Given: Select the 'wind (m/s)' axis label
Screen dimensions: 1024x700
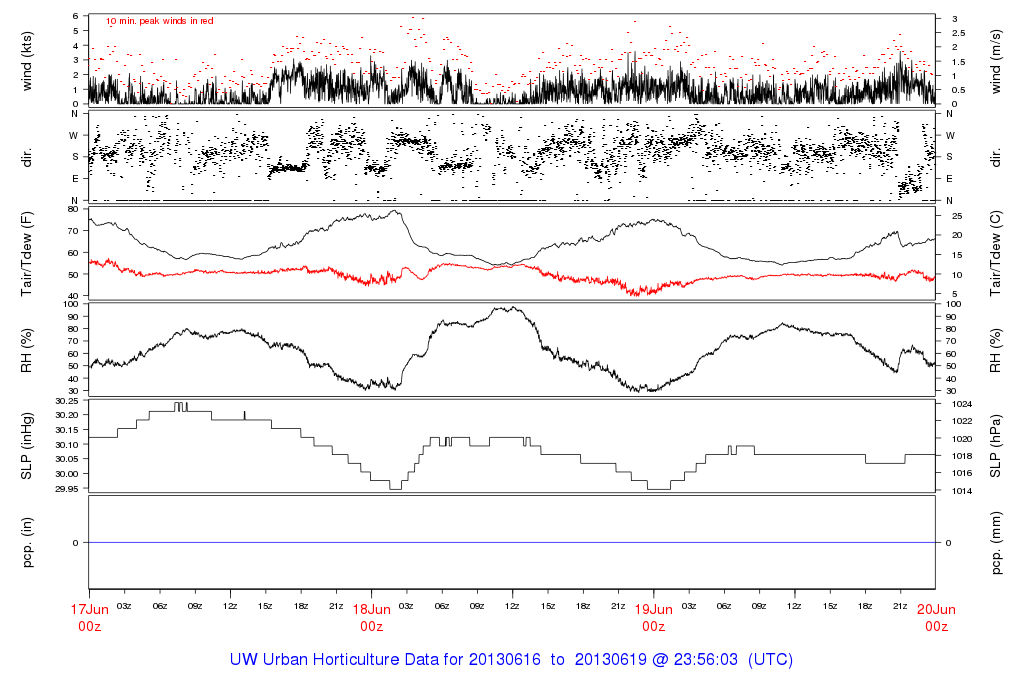Looking at the screenshot, I should pyautogui.click(x=996, y=61).
